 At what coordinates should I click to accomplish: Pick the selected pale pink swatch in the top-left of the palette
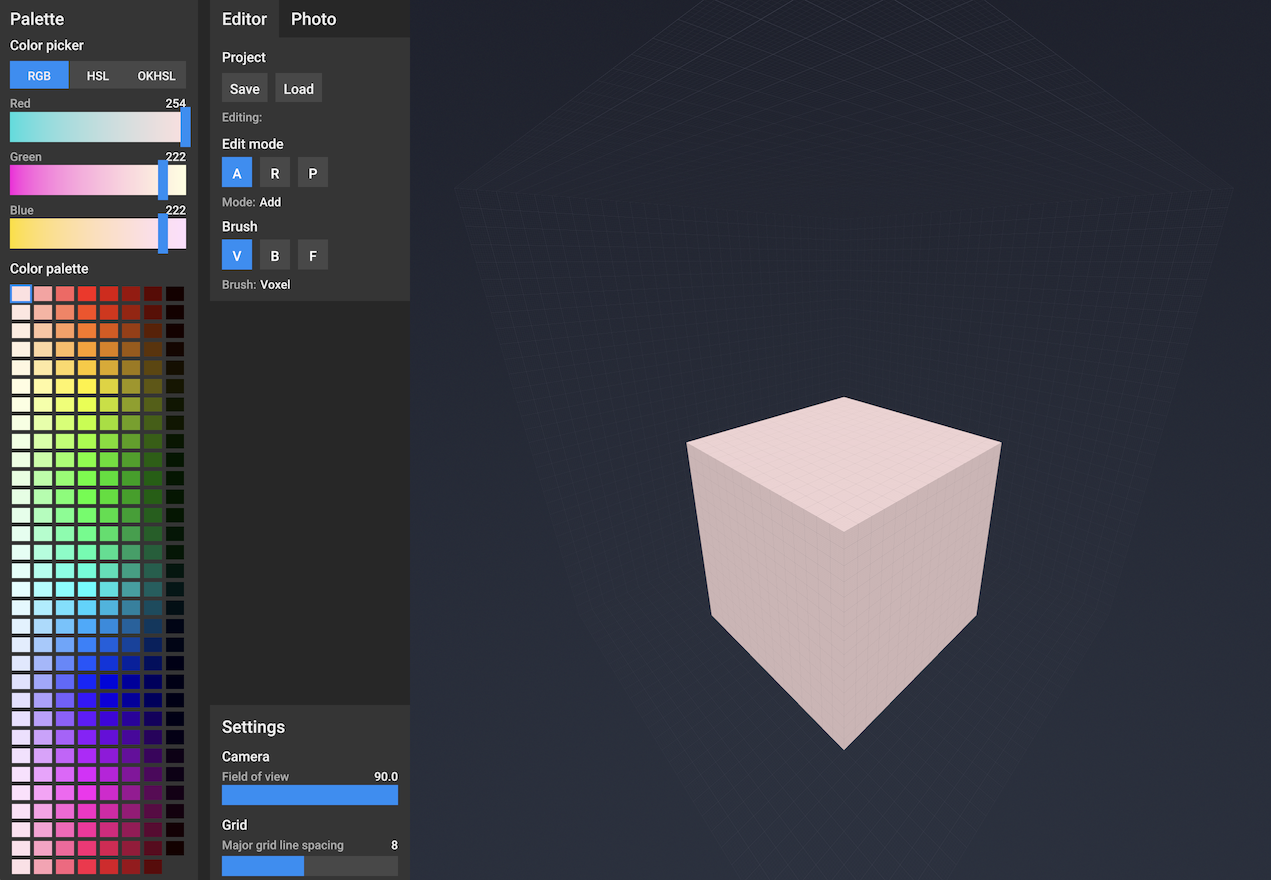[21, 294]
